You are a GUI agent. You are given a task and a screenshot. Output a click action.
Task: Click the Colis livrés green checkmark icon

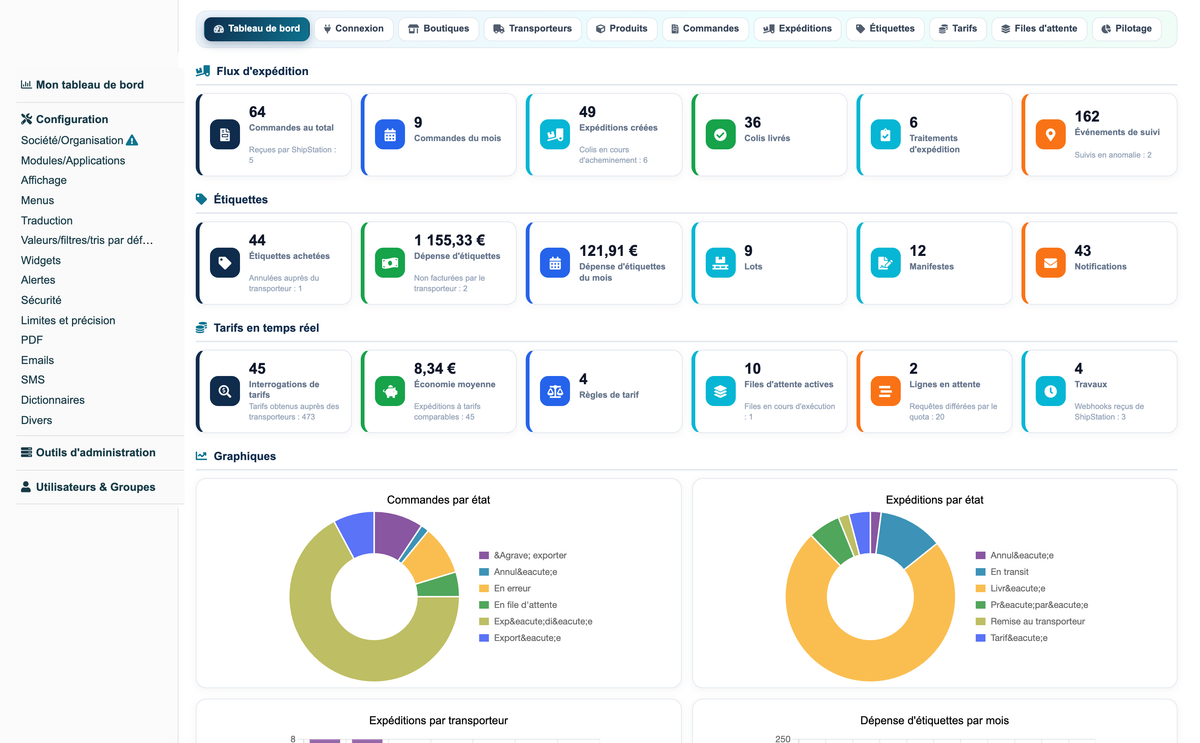click(x=720, y=134)
